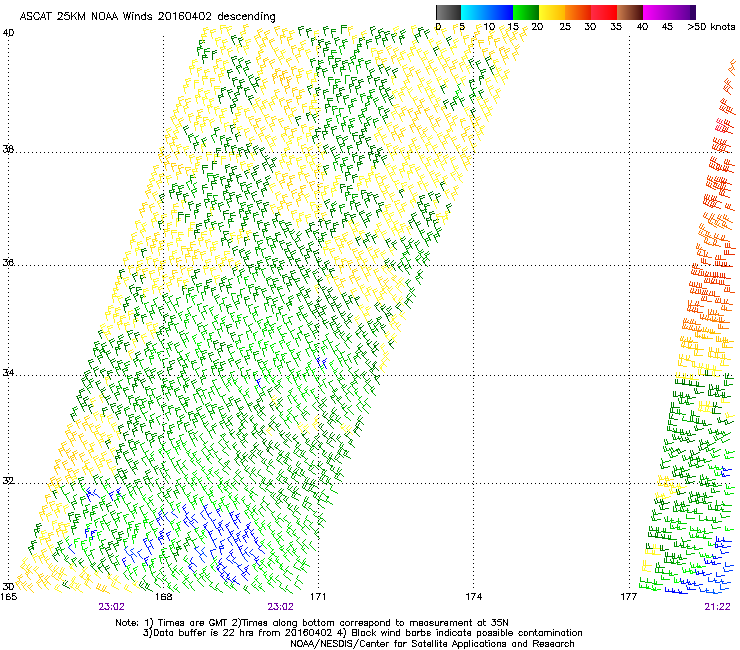740x650 pixels.
Task: Click latitude label '36'
Action: click(8, 262)
